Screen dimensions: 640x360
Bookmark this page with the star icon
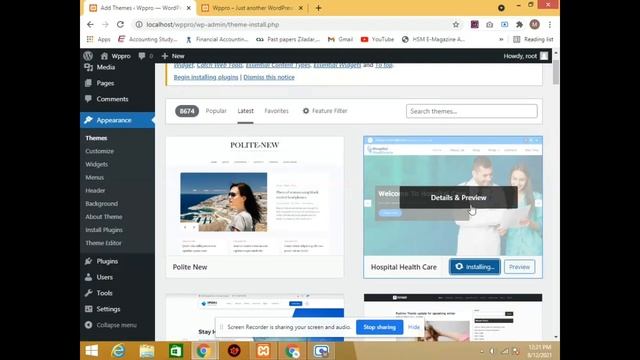tap(456, 24)
